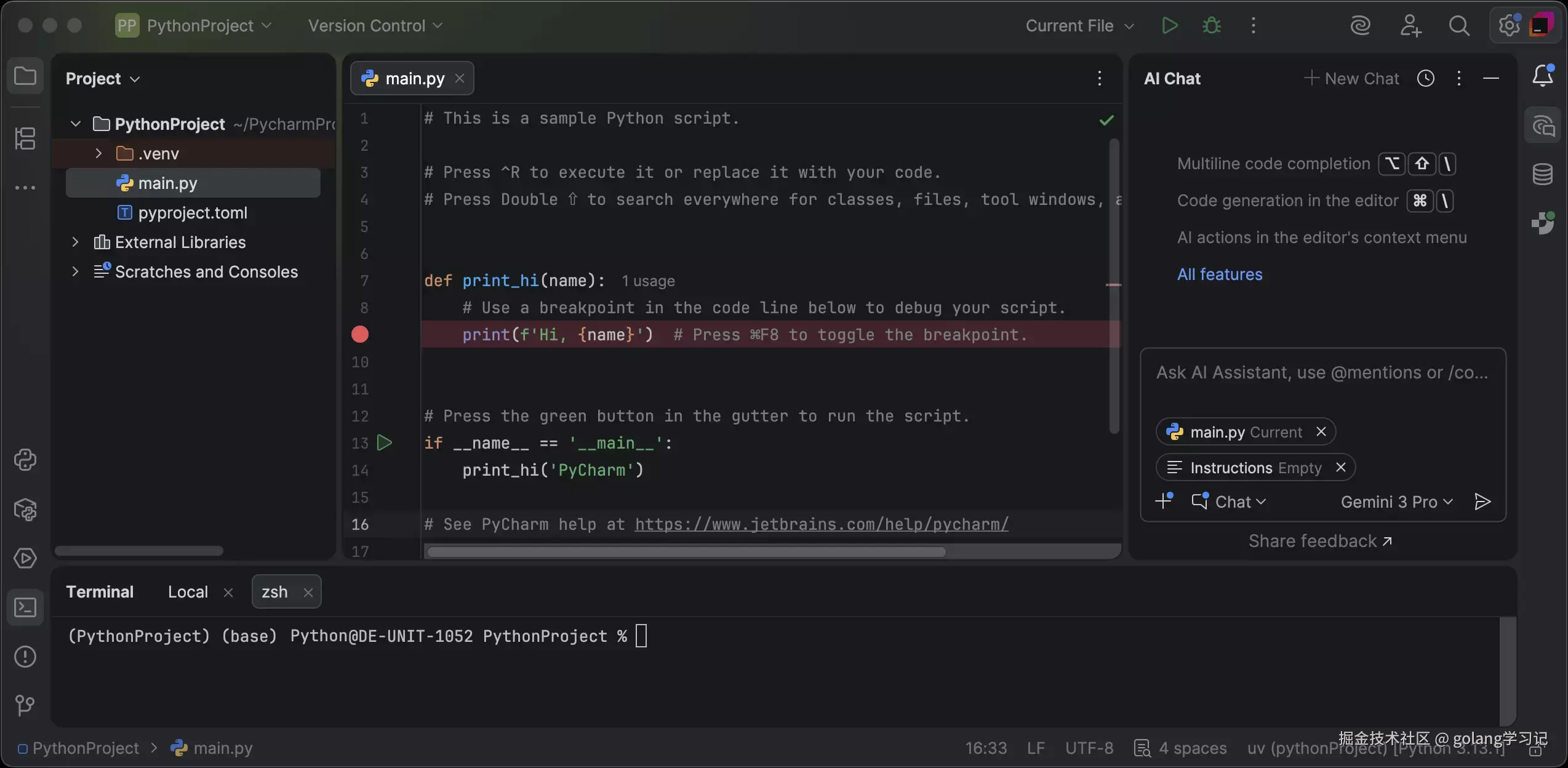Remove the Instructions Empty chip

click(1341, 468)
